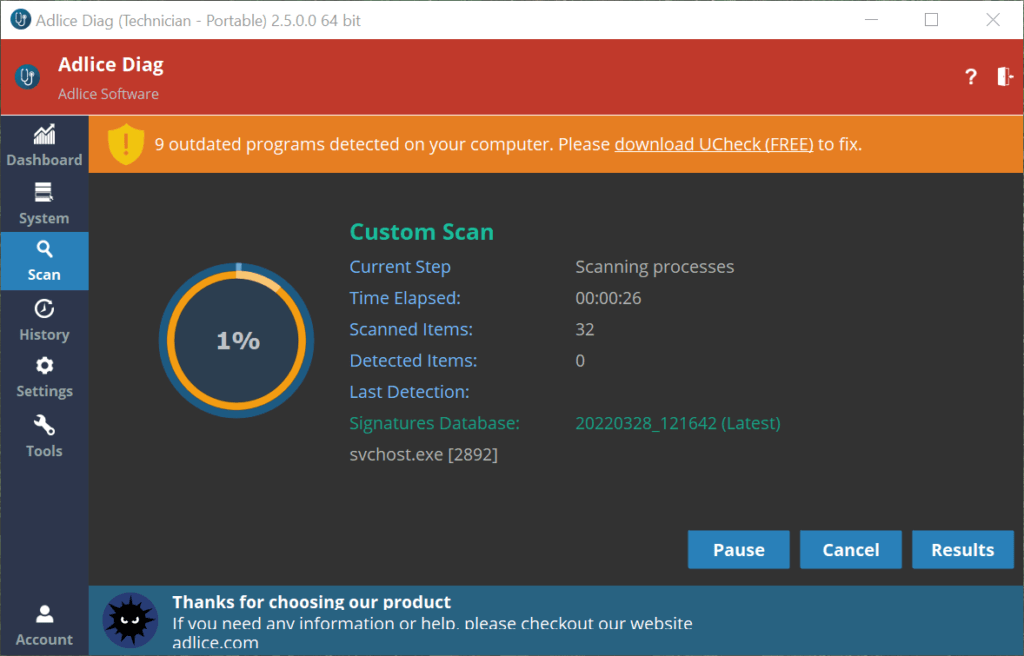Click the Signatures Database version text
The width and height of the screenshot is (1024, 656).
(x=677, y=423)
